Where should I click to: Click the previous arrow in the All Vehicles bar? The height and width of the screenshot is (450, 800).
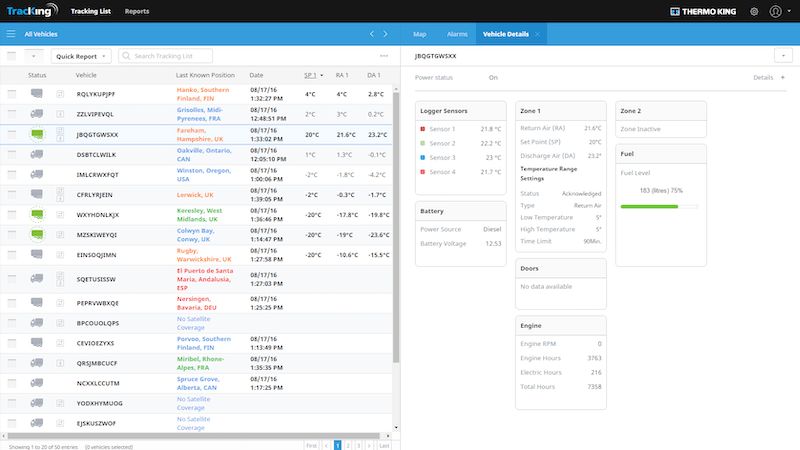pyautogui.click(x=372, y=34)
